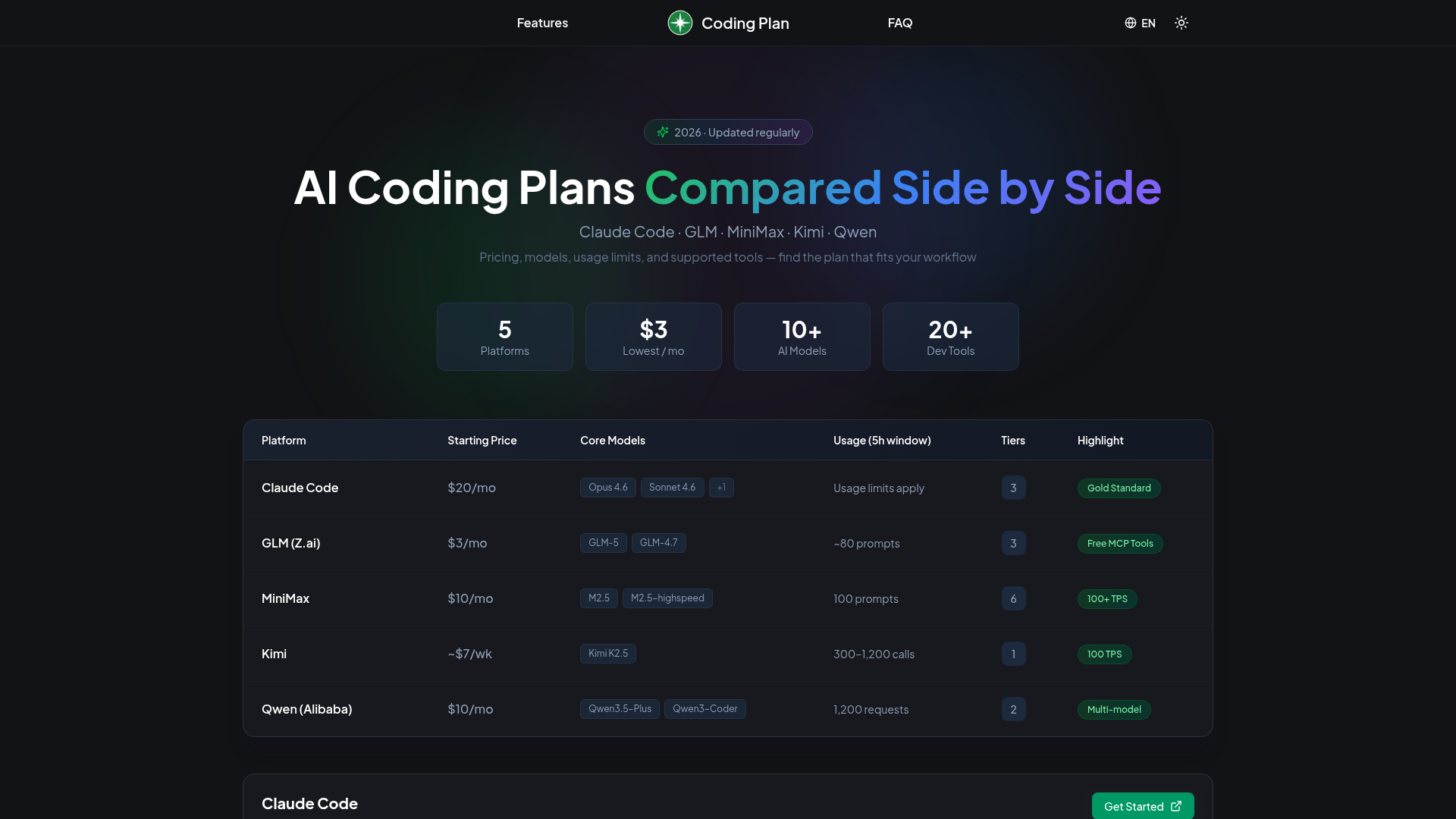Click the 1,200 requests usage cell
This screenshot has width=1456, height=819.
tap(871, 710)
